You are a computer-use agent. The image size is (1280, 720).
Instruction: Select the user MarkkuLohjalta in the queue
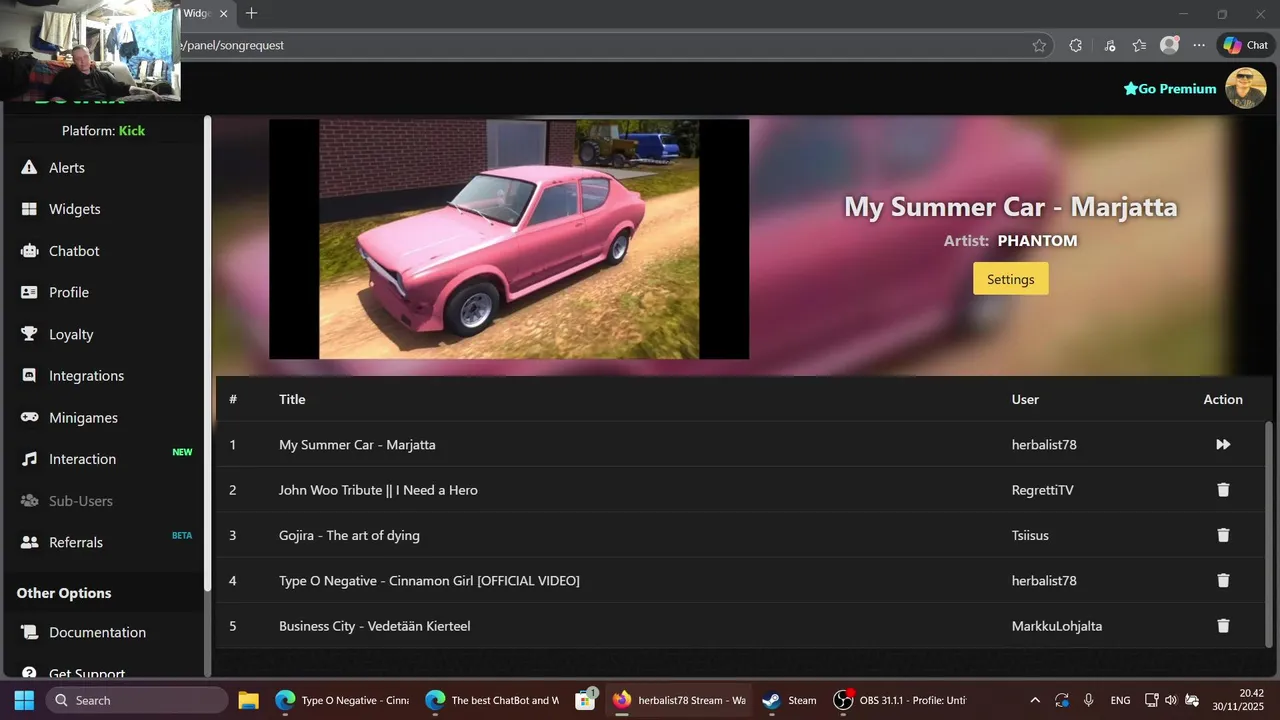(x=1057, y=626)
